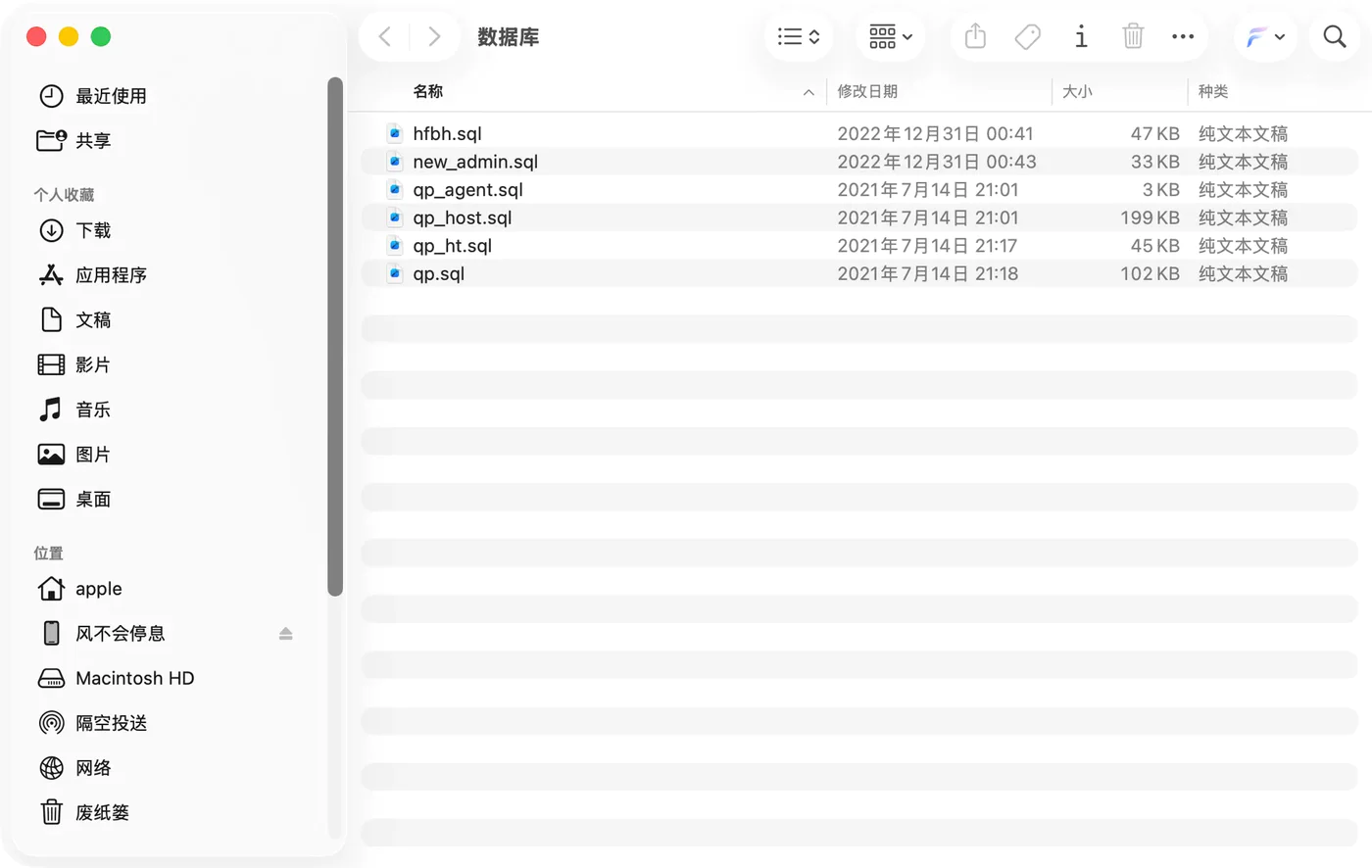
Task: Sort by the 修改日期 column header
Action: tap(867, 91)
